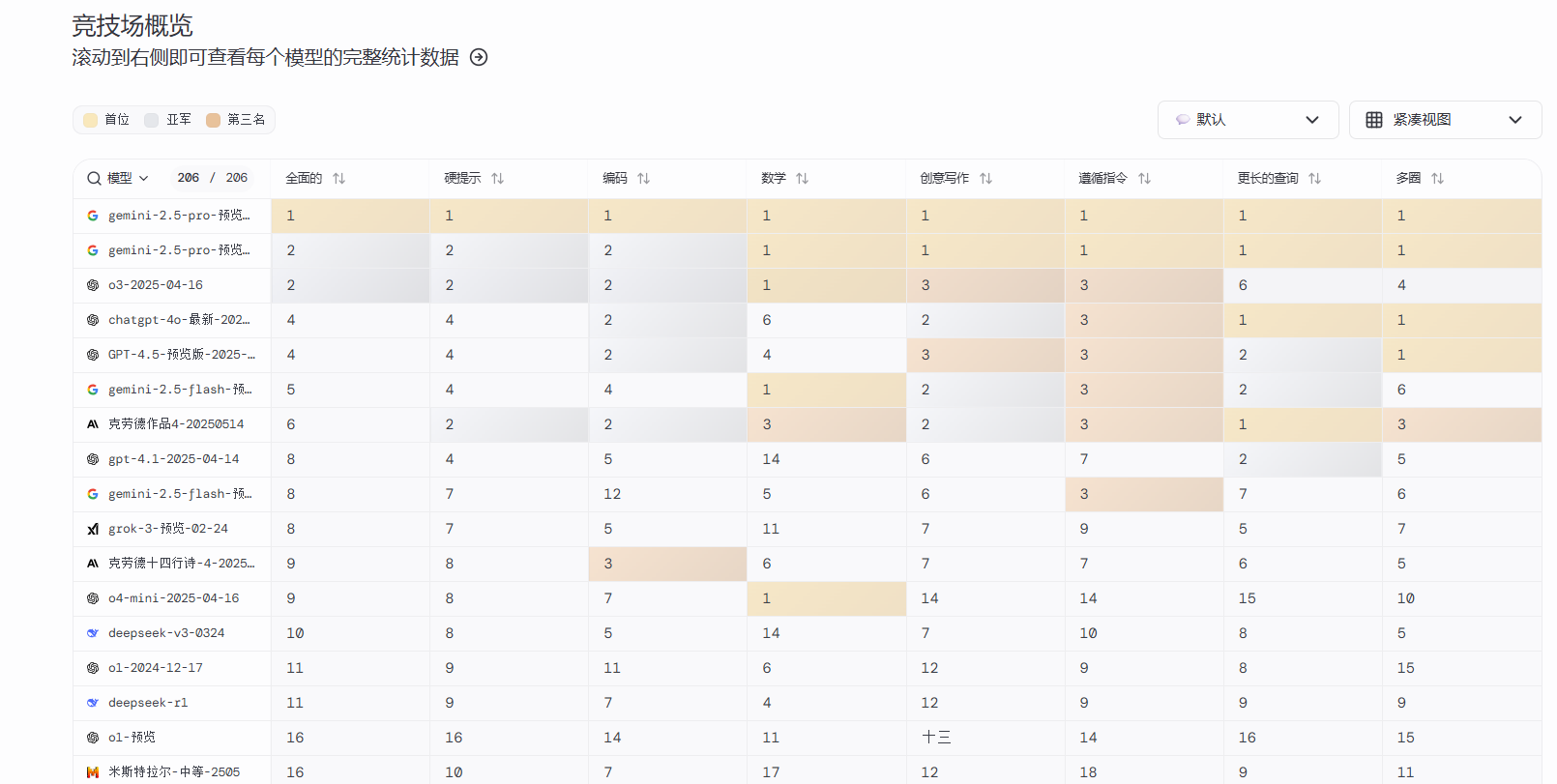Sort by 多圈 column arrows
Image resolution: width=1557 pixels, height=784 pixels.
(1437, 178)
